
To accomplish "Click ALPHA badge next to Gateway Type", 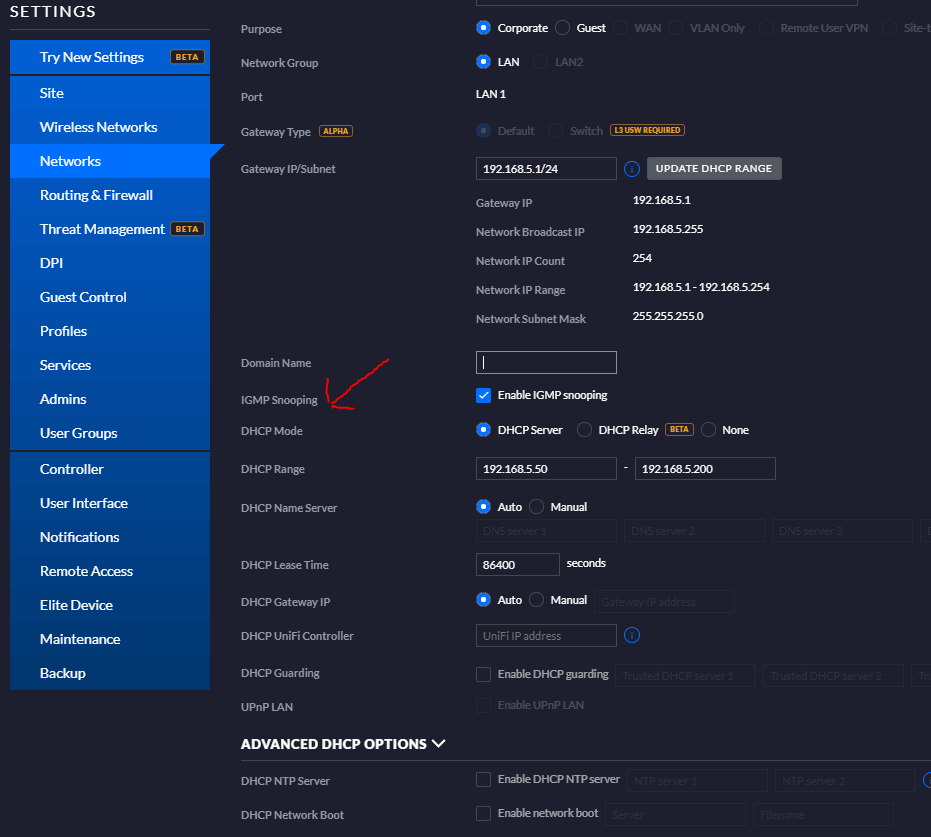I will point(336,132).
